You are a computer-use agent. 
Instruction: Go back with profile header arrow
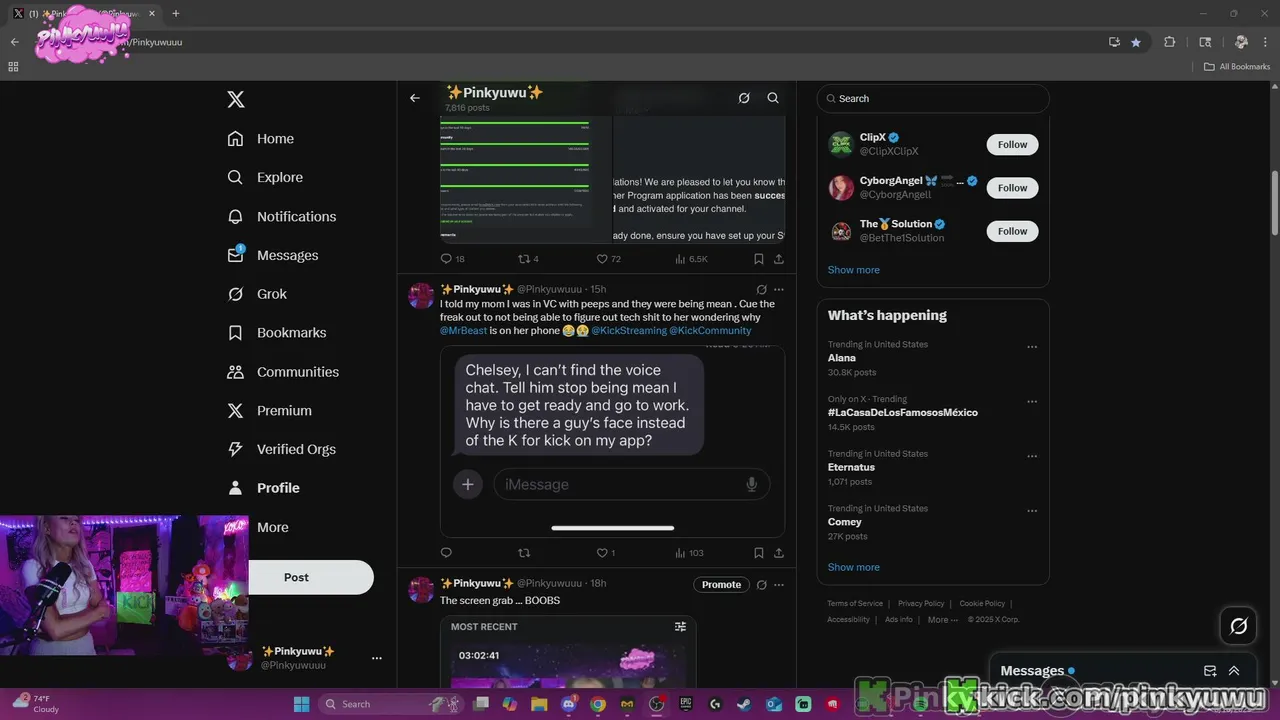(x=415, y=98)
